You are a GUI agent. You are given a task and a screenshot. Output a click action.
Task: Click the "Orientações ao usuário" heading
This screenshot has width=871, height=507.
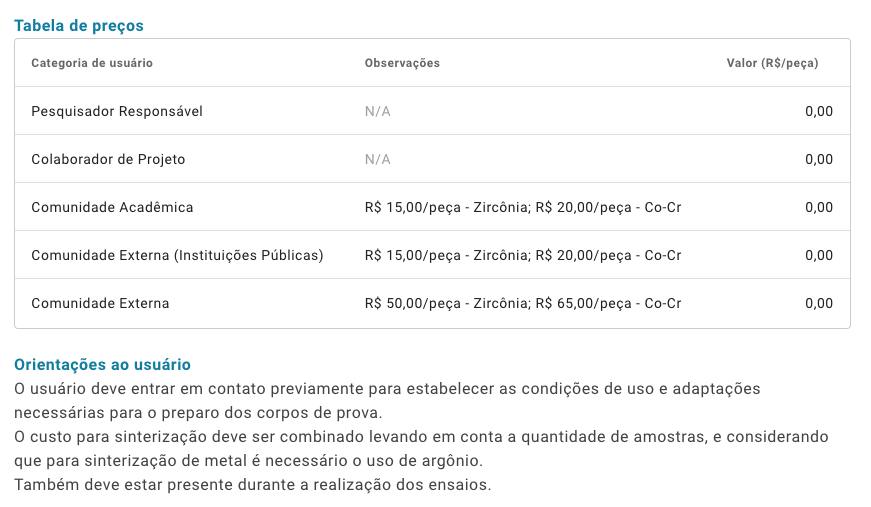coord(102,365)
